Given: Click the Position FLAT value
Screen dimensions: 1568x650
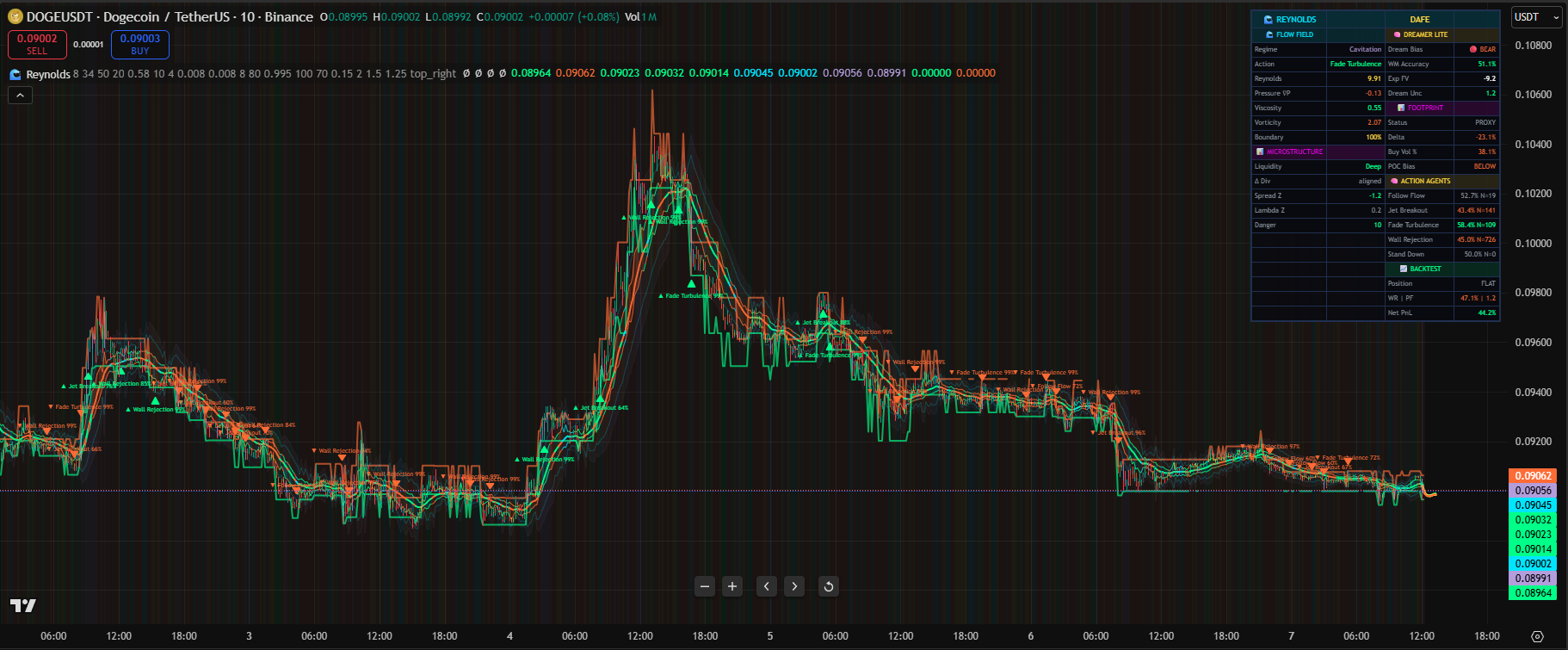Looking at the screenshot, I should [x=1489, y=283].
